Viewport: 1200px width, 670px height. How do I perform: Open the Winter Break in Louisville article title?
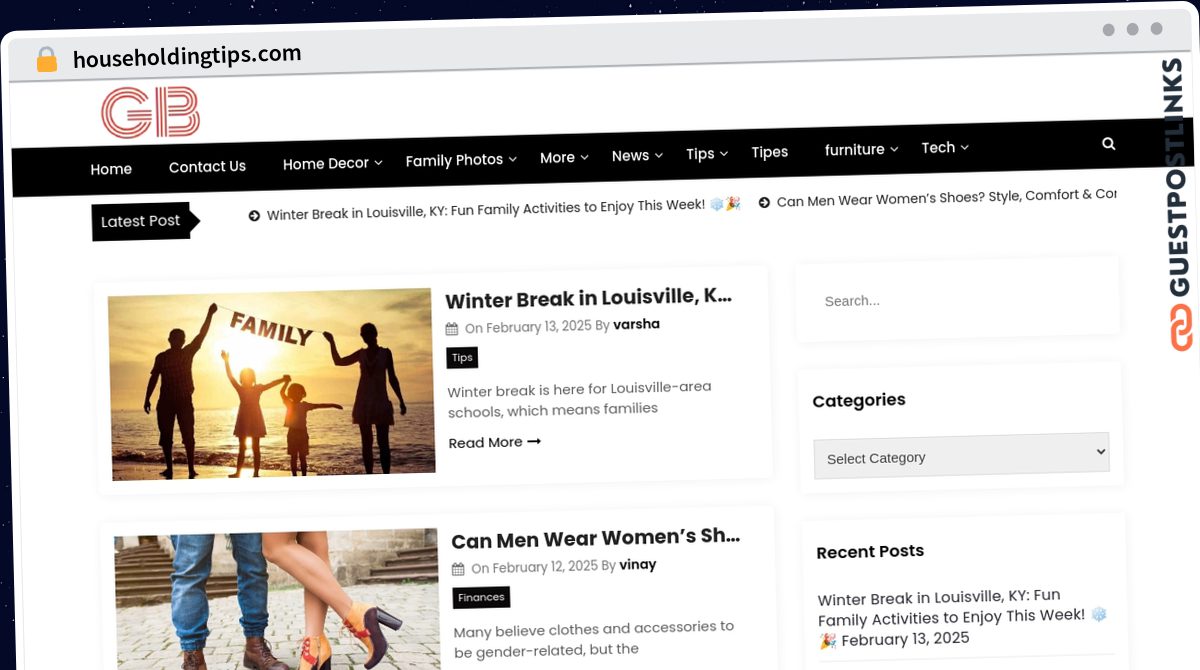pyautogui.click(x=588, y=297)
